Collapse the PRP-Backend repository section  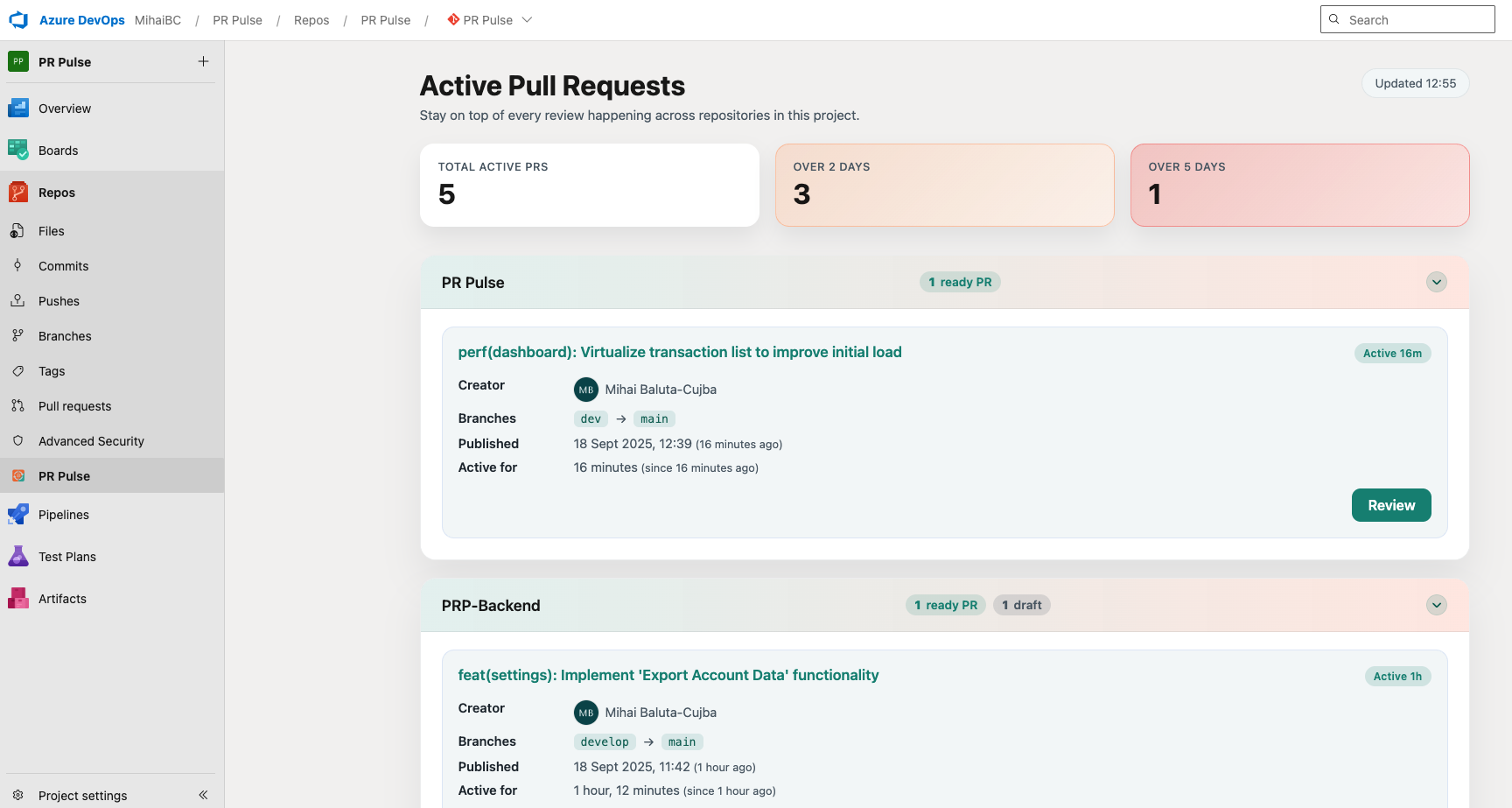coord(1436,605)
